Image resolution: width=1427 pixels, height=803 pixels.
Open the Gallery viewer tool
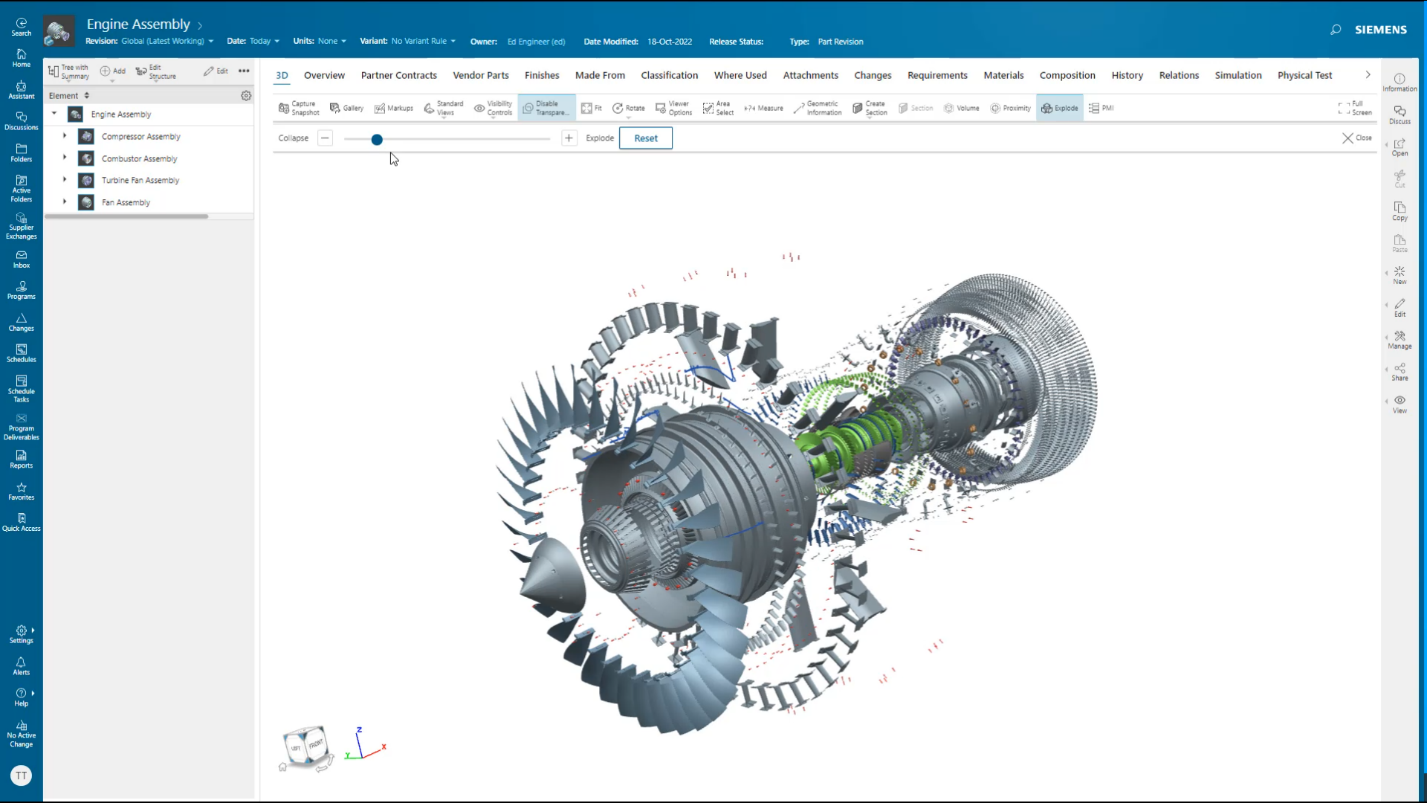point(348,107)
